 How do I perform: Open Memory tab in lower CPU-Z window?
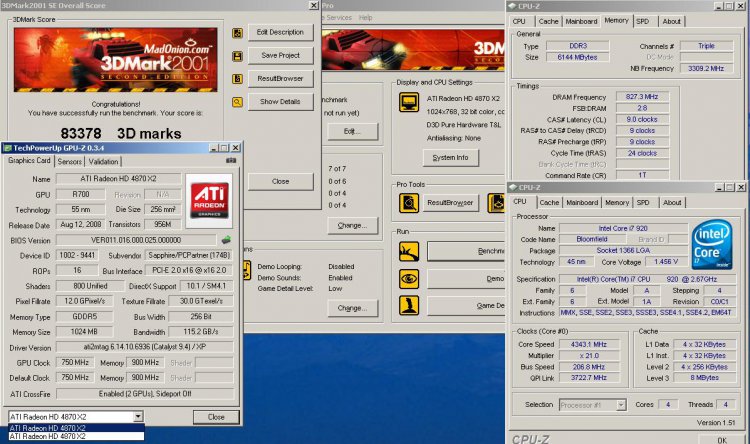click(x=617, y=203)
